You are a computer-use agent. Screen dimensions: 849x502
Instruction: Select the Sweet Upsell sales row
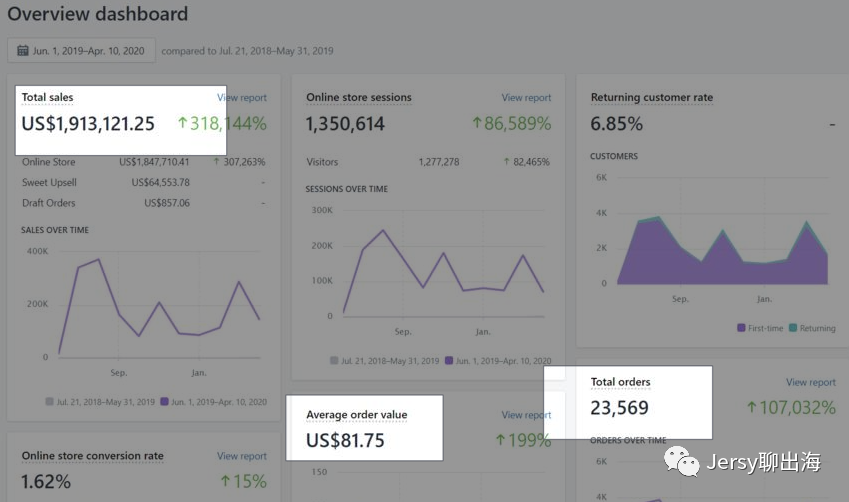tap(49, 182)
